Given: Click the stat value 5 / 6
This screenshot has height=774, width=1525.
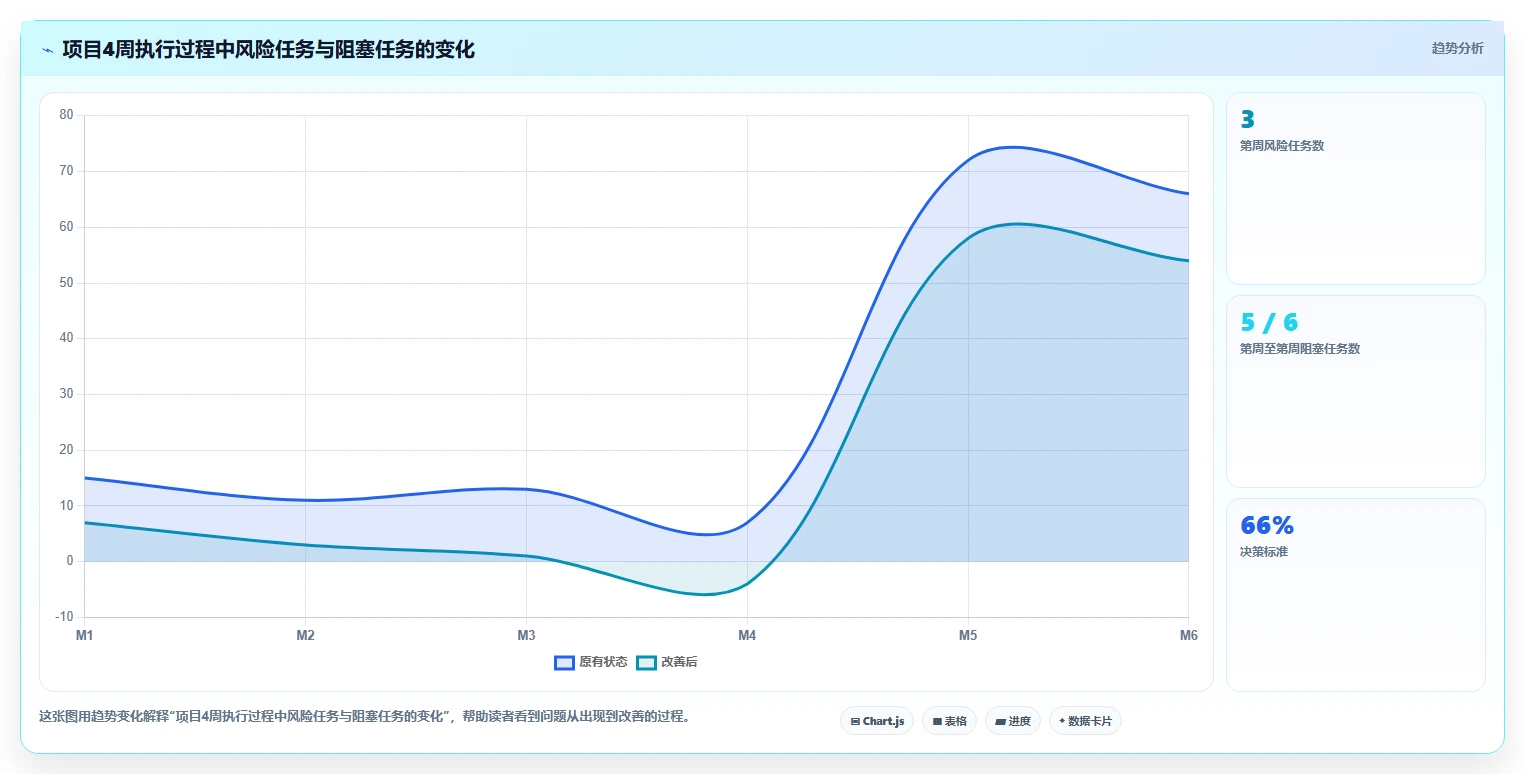Looking at the screenshot, I should click(x=1269, y=322).
